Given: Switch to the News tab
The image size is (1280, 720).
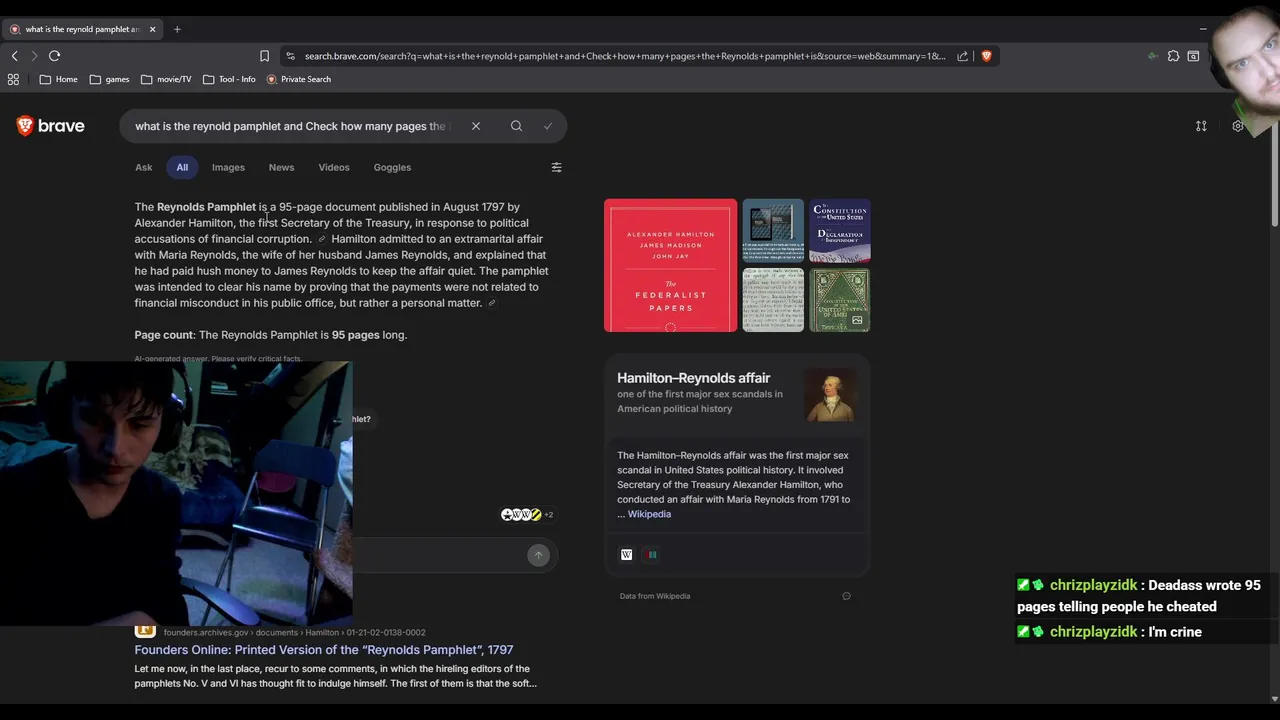Looking at the screenshot, I should [x=281, y=168].
